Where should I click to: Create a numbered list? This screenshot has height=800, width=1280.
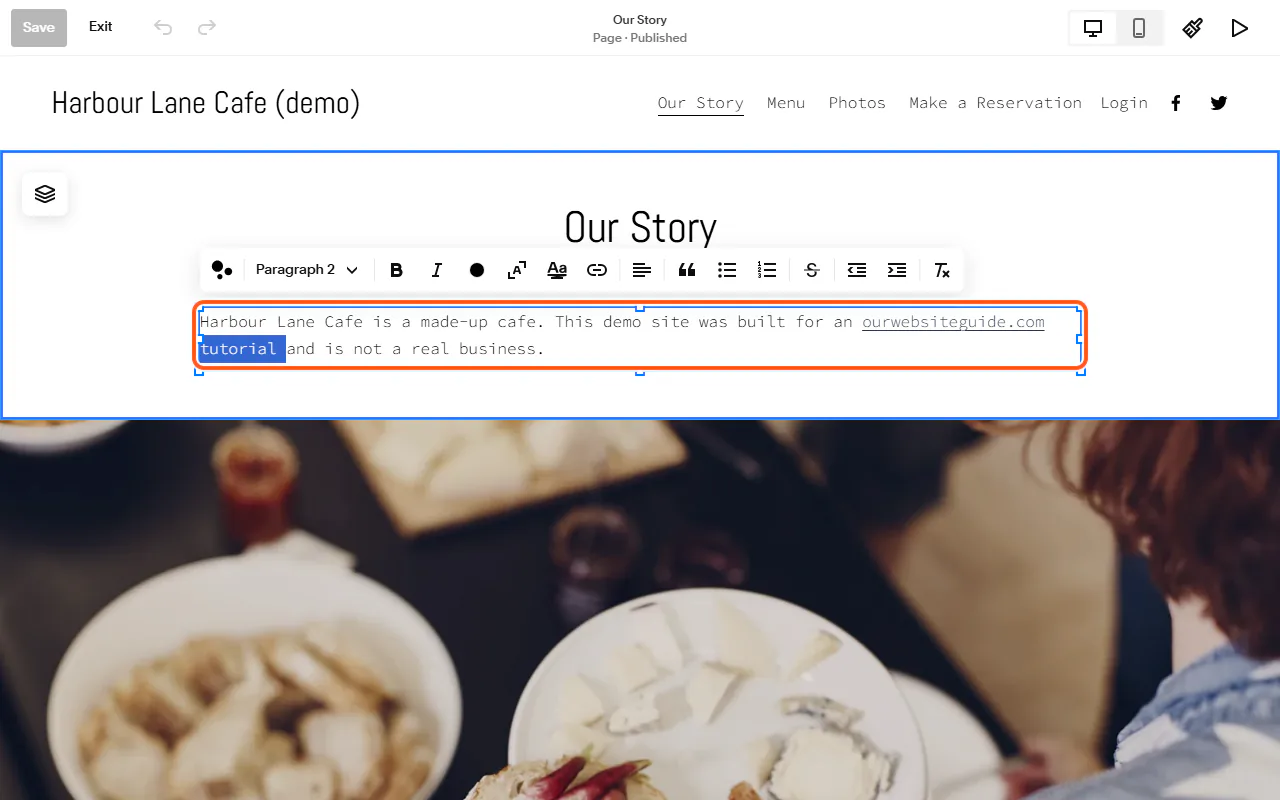767,270
